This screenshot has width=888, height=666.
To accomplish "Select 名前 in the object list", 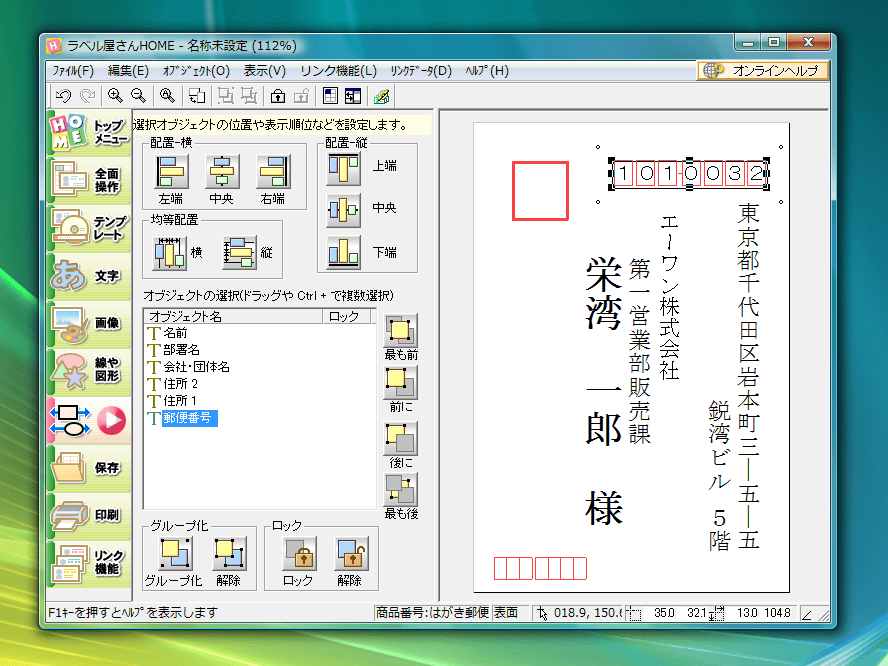I will tap(175, 333).
